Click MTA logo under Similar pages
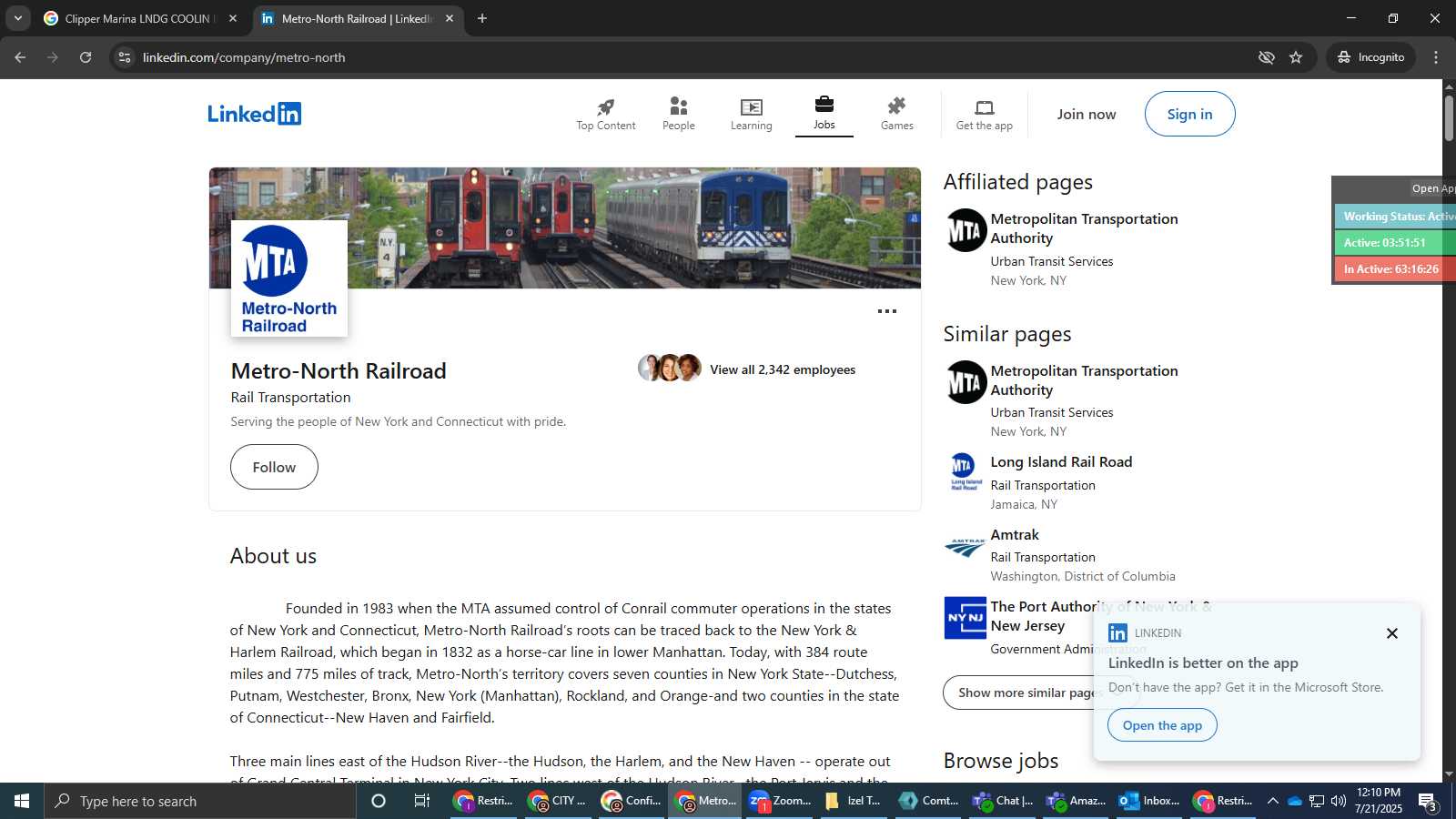Image resolution: width=1456 pixels, height=819 pixels. tap(966, 382)
